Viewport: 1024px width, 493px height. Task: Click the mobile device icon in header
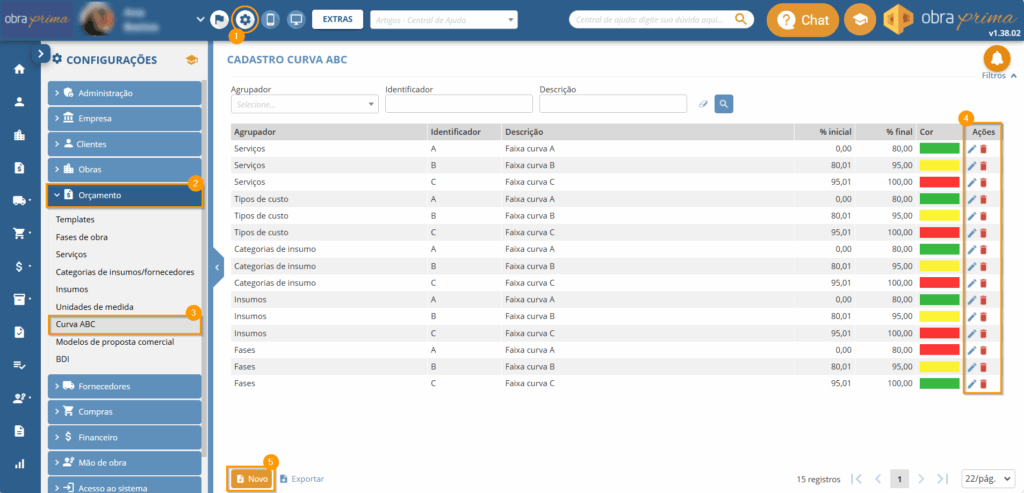(270, 19)
